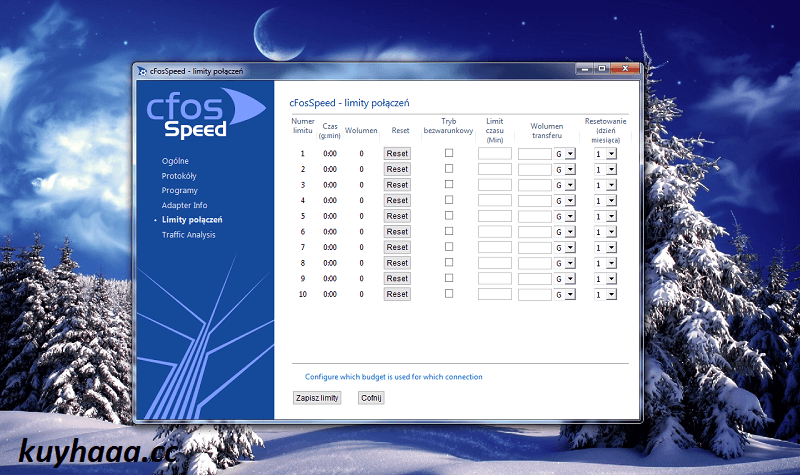Screen dimensions: 800x475
Task: Reset limit number 8
Action: pos(397,263)
